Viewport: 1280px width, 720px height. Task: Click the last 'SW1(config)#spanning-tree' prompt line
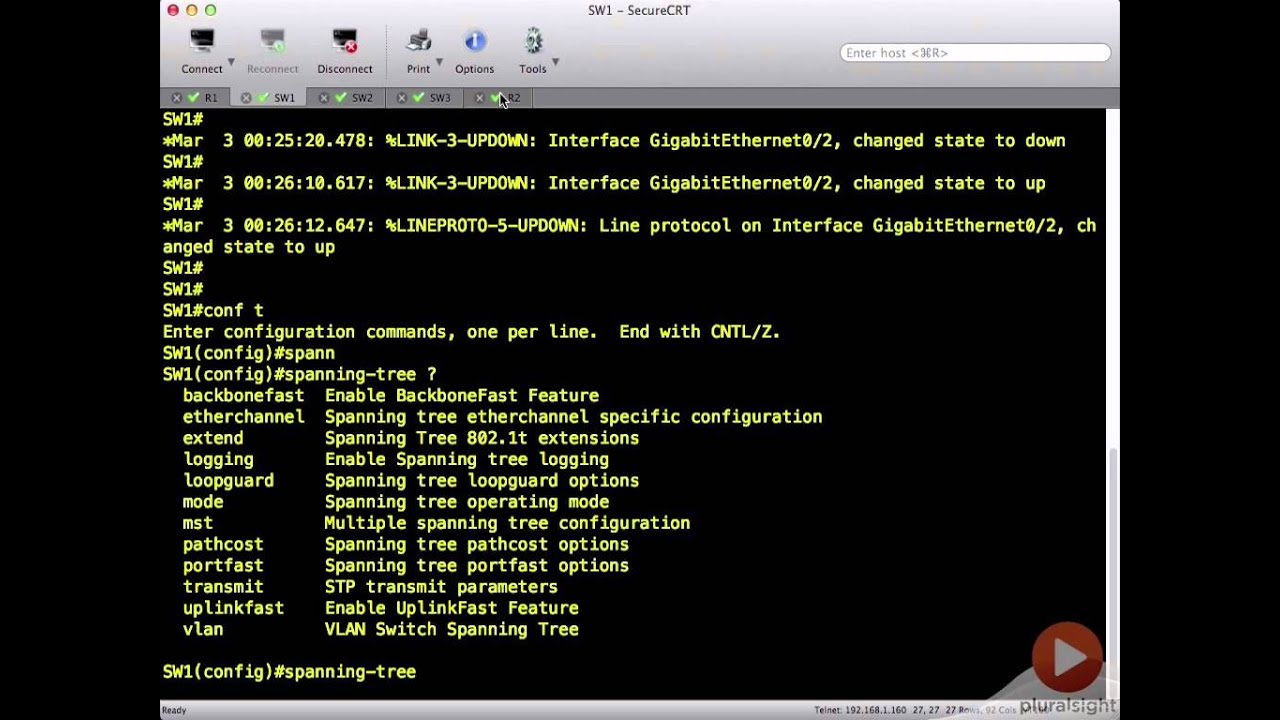point(289,672)
